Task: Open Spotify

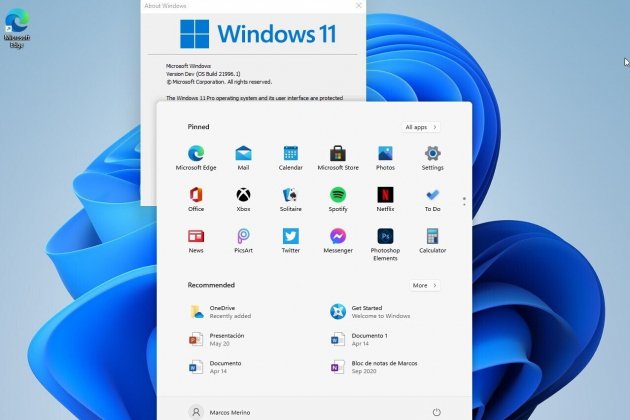Action: [338, 199]
